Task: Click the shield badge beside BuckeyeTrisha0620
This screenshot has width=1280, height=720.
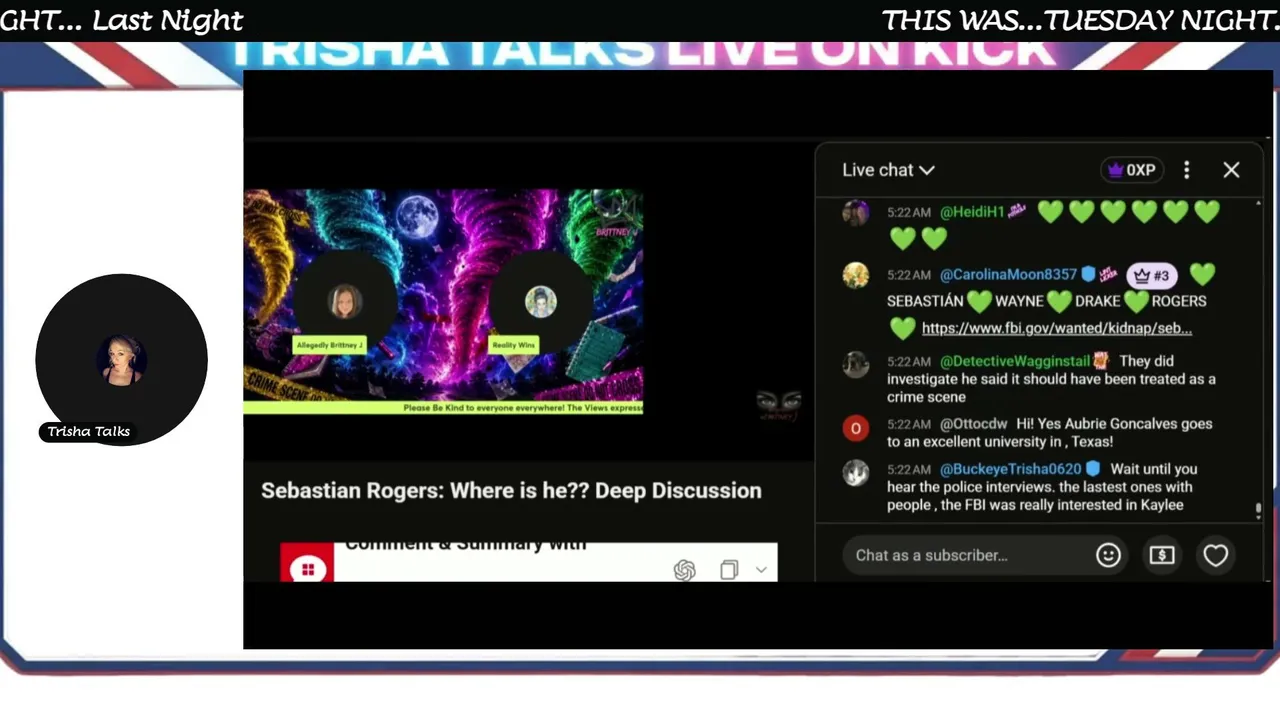Action: tap(1093, 469)
